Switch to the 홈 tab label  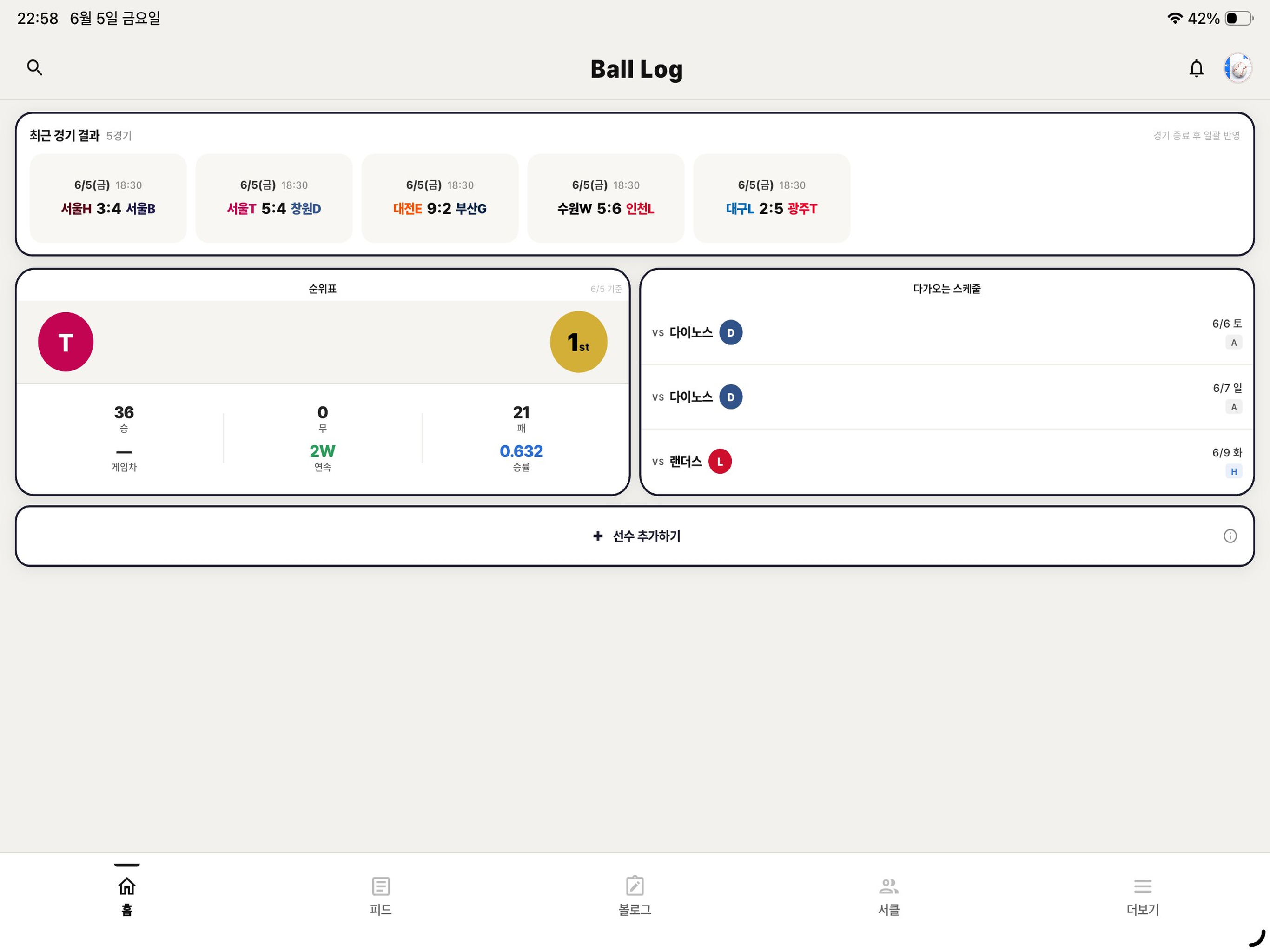tap(127, 910)
